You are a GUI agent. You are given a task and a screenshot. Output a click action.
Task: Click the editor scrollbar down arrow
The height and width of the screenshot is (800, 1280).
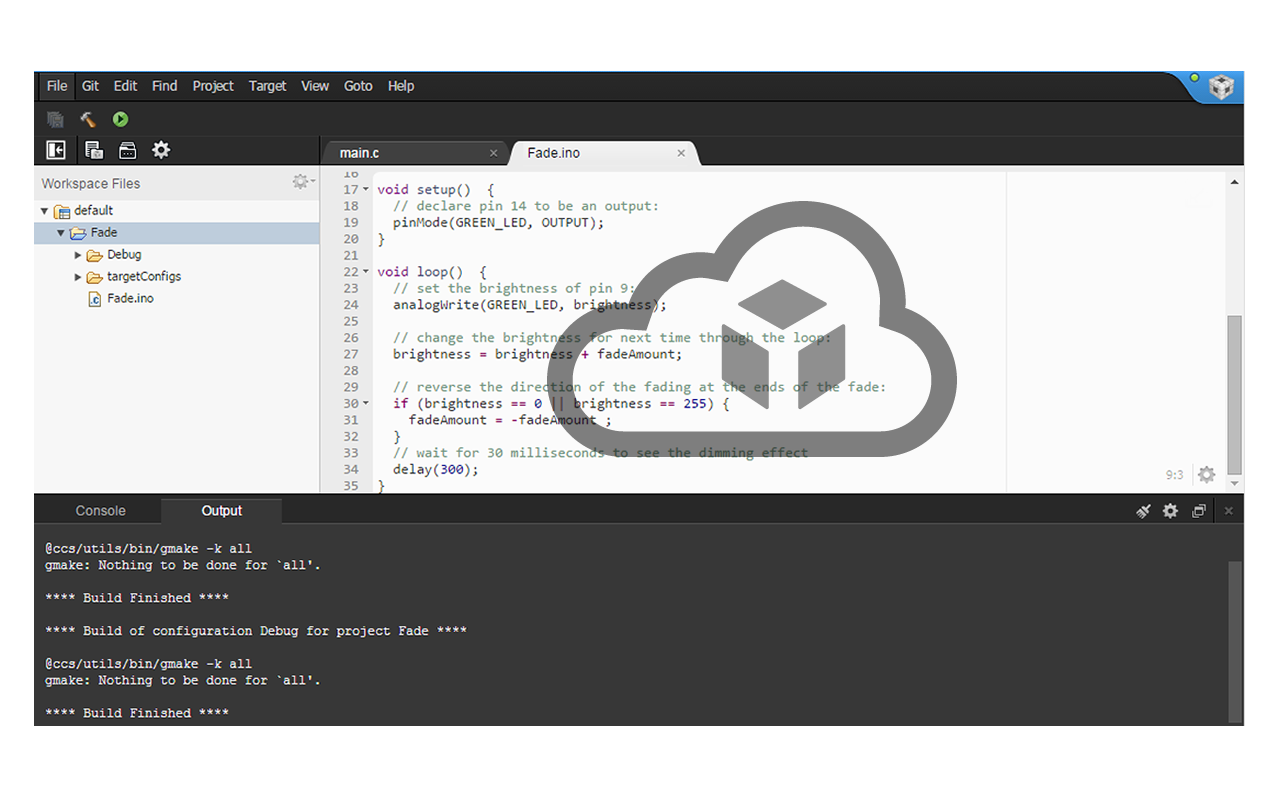point(1235,483)
